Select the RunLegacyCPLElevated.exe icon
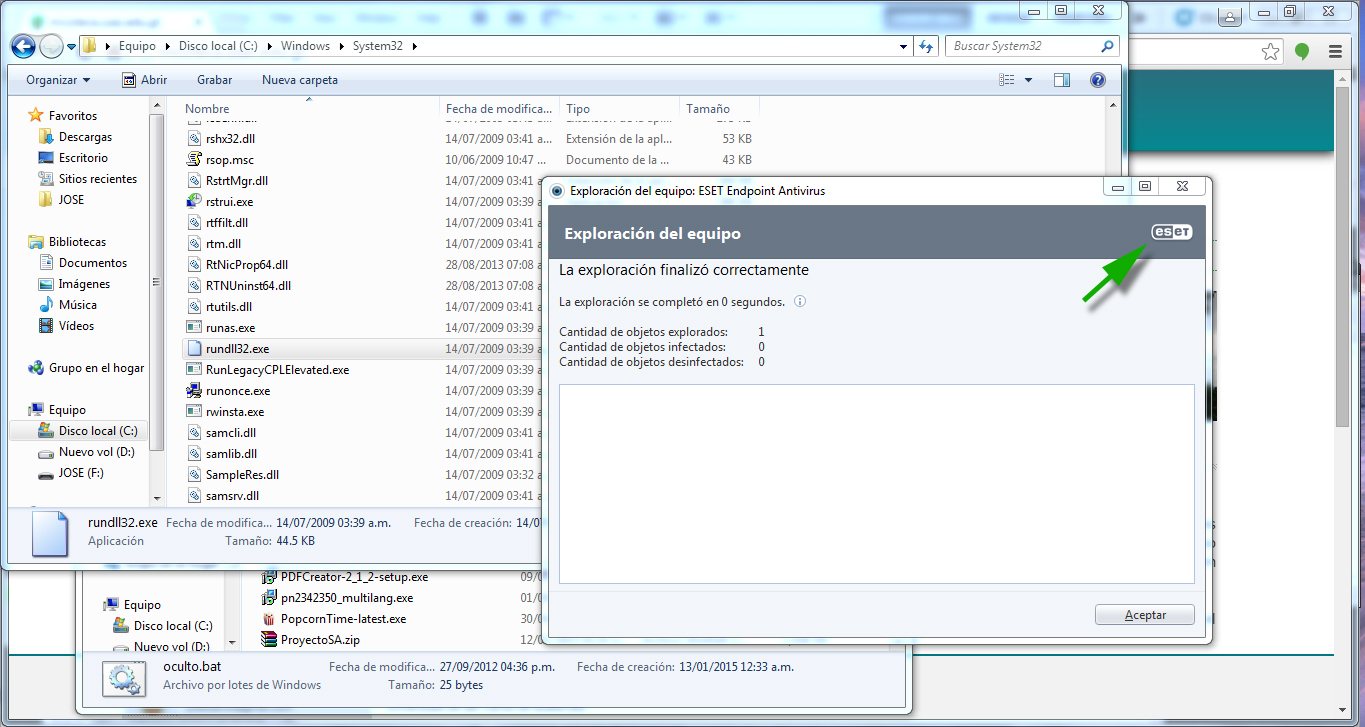This screenshot has width=1365, height=727. 195,370
